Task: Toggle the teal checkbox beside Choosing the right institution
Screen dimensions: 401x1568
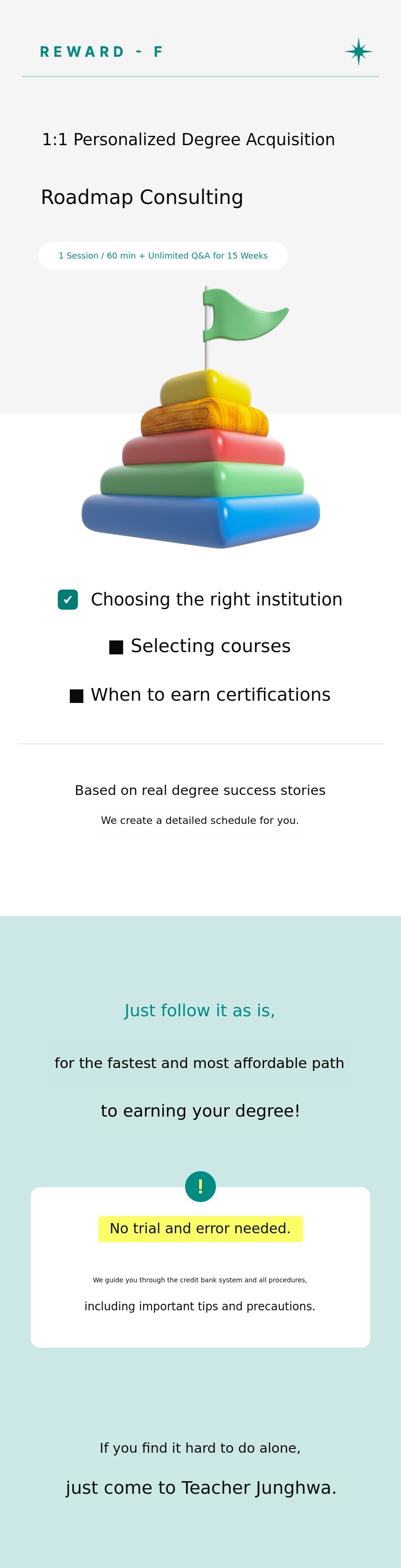Action: tap(68, 599)
